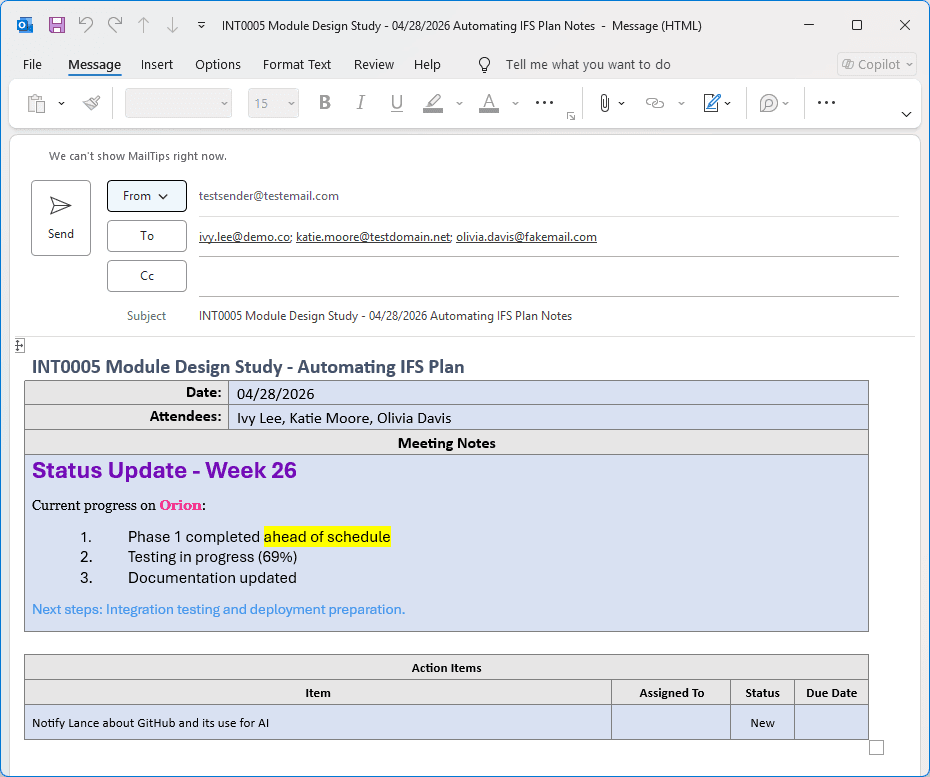Click the pink Orion word
The width and height of the screenshot is (930, 777).
[180, 505]
